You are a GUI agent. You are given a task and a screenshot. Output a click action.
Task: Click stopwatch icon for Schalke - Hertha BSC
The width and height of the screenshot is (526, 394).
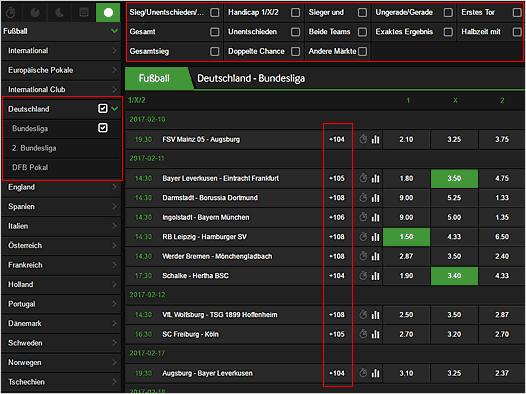363,275
